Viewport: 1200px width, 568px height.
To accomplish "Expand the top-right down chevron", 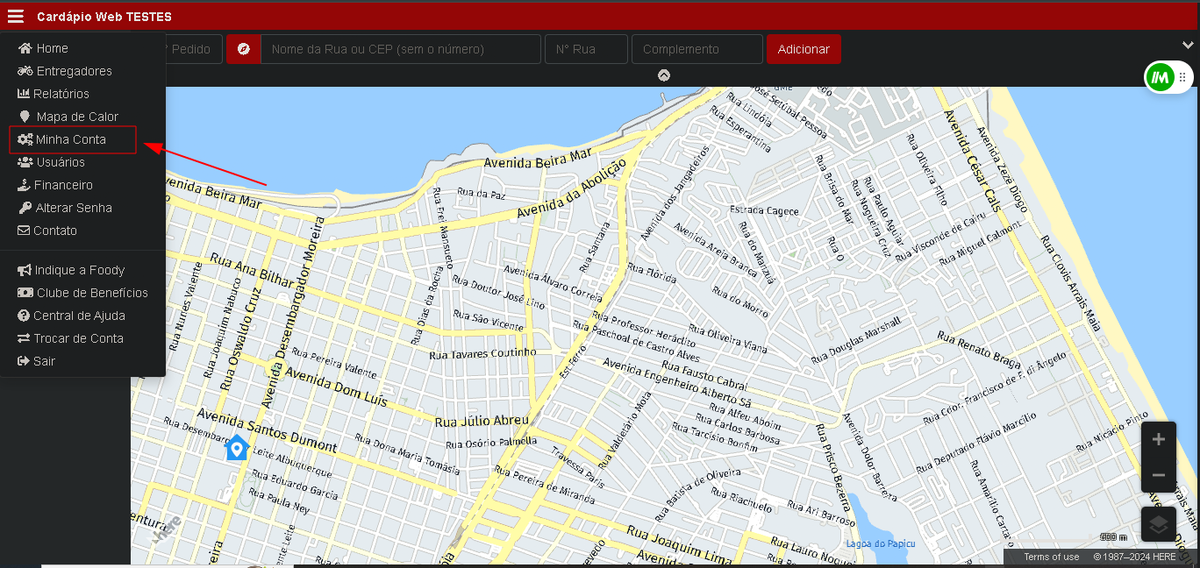I will [1188, 45].
